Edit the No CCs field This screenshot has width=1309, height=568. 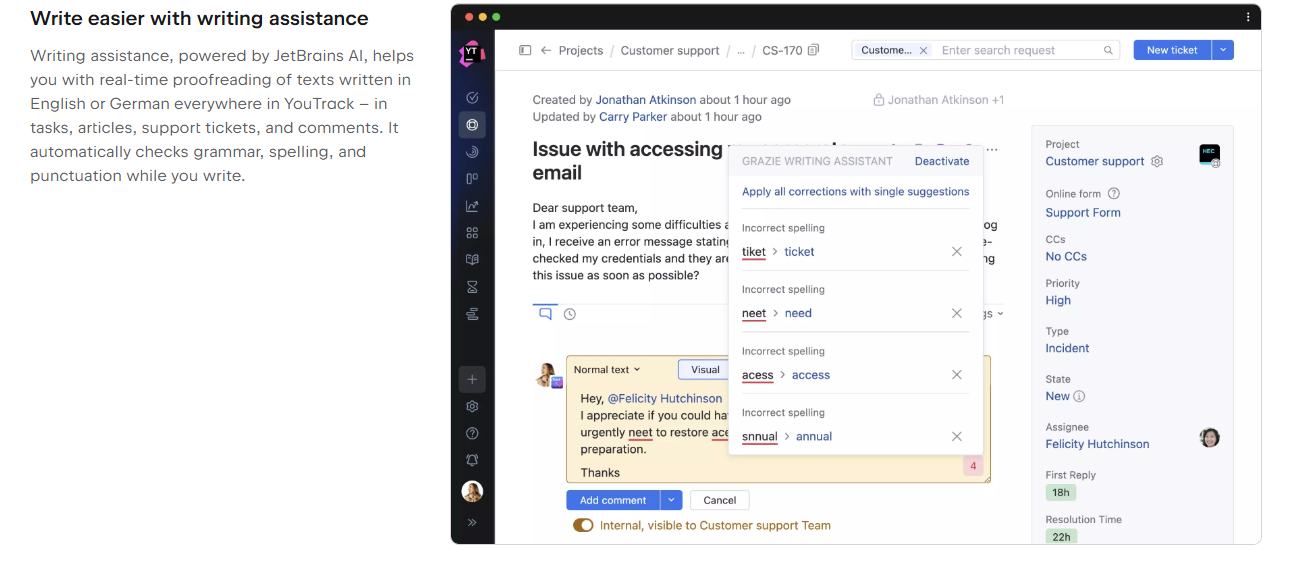(x=1066, y=256)
